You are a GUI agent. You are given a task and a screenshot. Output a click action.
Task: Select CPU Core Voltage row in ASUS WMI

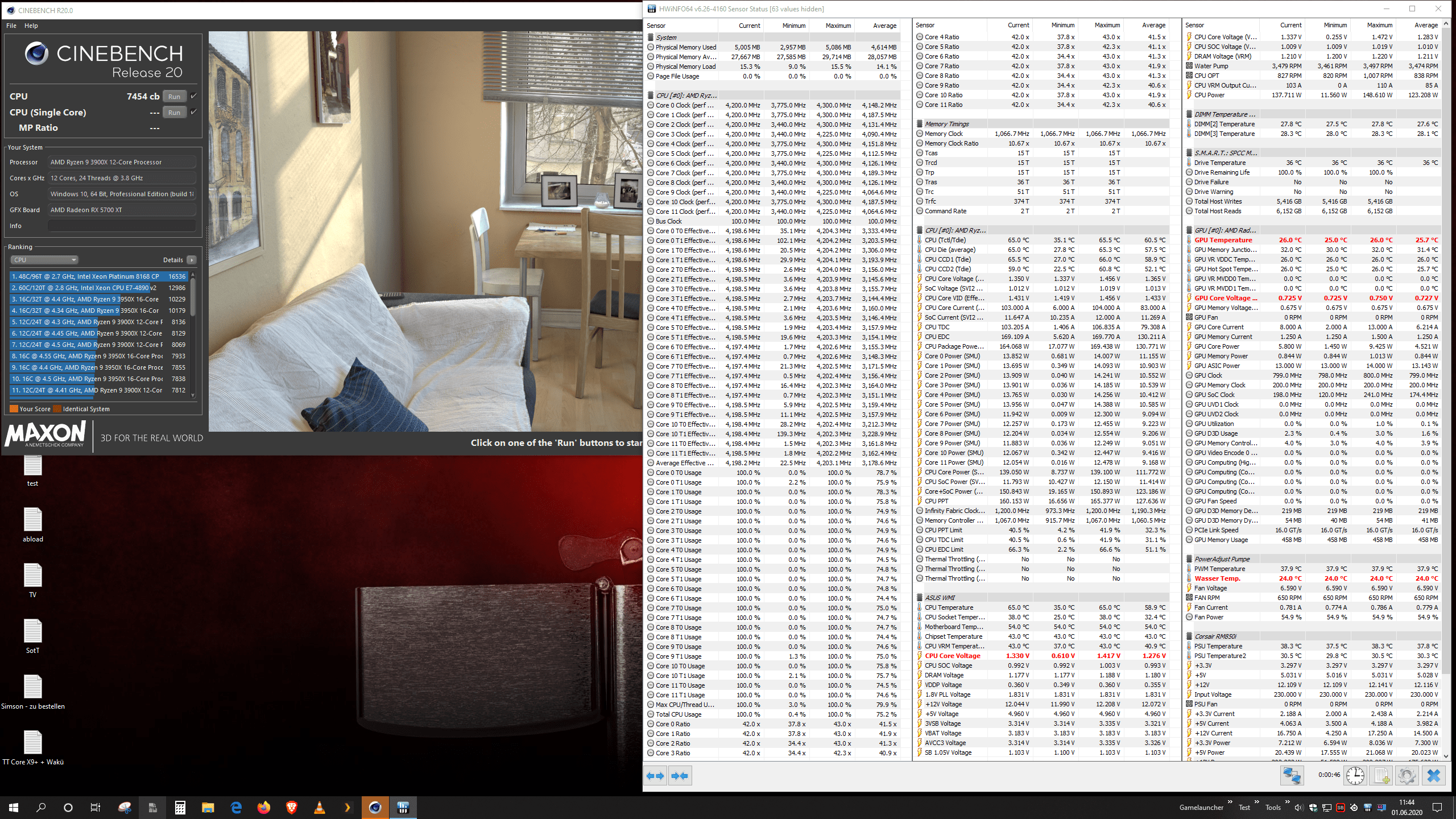point(1042,656)
